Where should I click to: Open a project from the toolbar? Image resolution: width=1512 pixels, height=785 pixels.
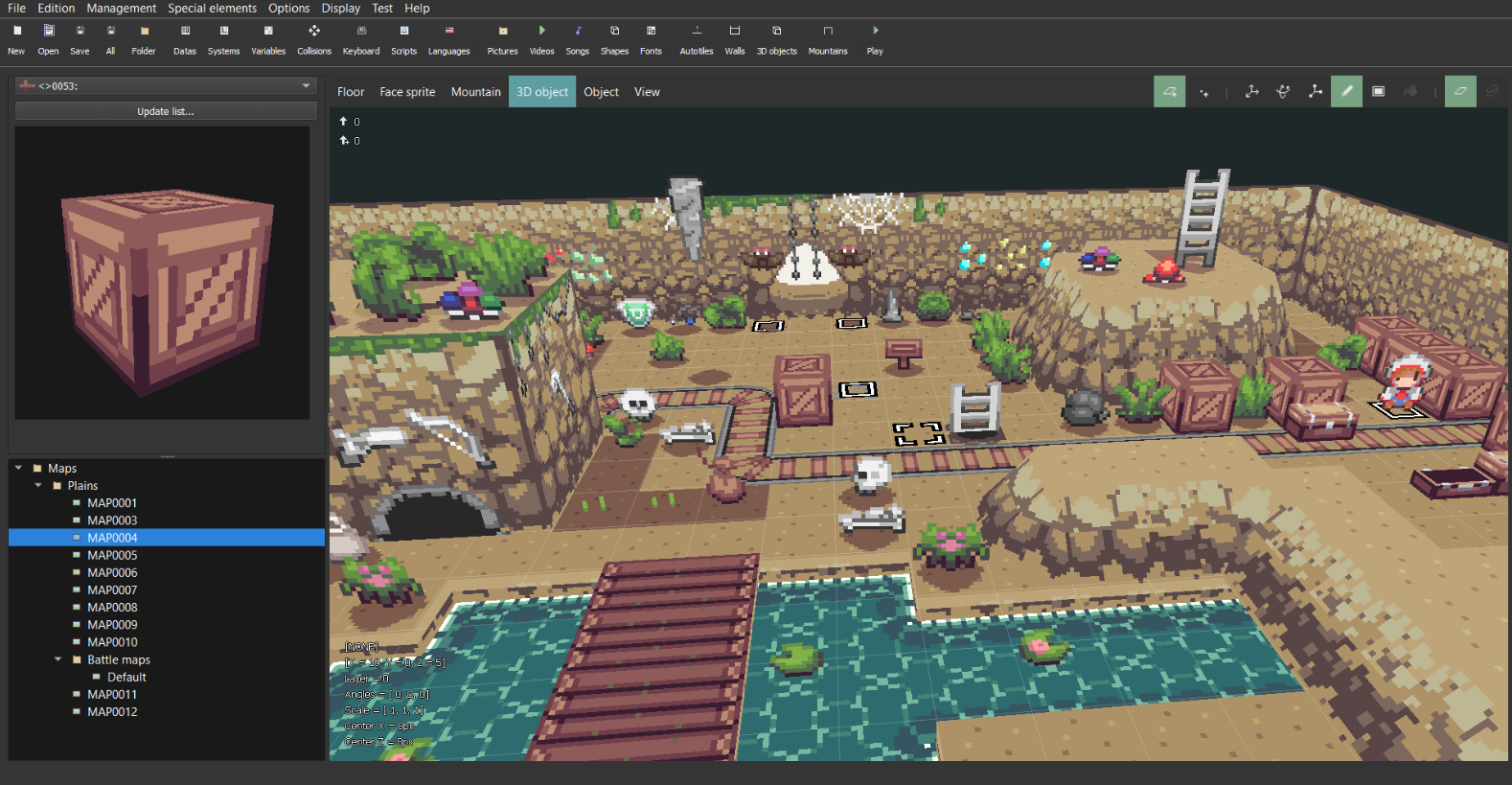click(48, 39)
